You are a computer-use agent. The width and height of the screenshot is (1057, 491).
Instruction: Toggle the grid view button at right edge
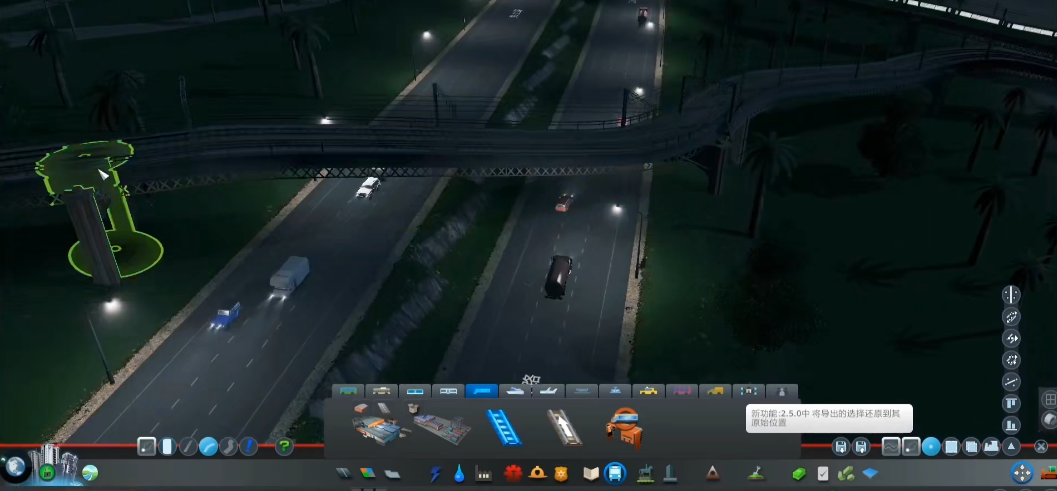(x=1050, y=399)
